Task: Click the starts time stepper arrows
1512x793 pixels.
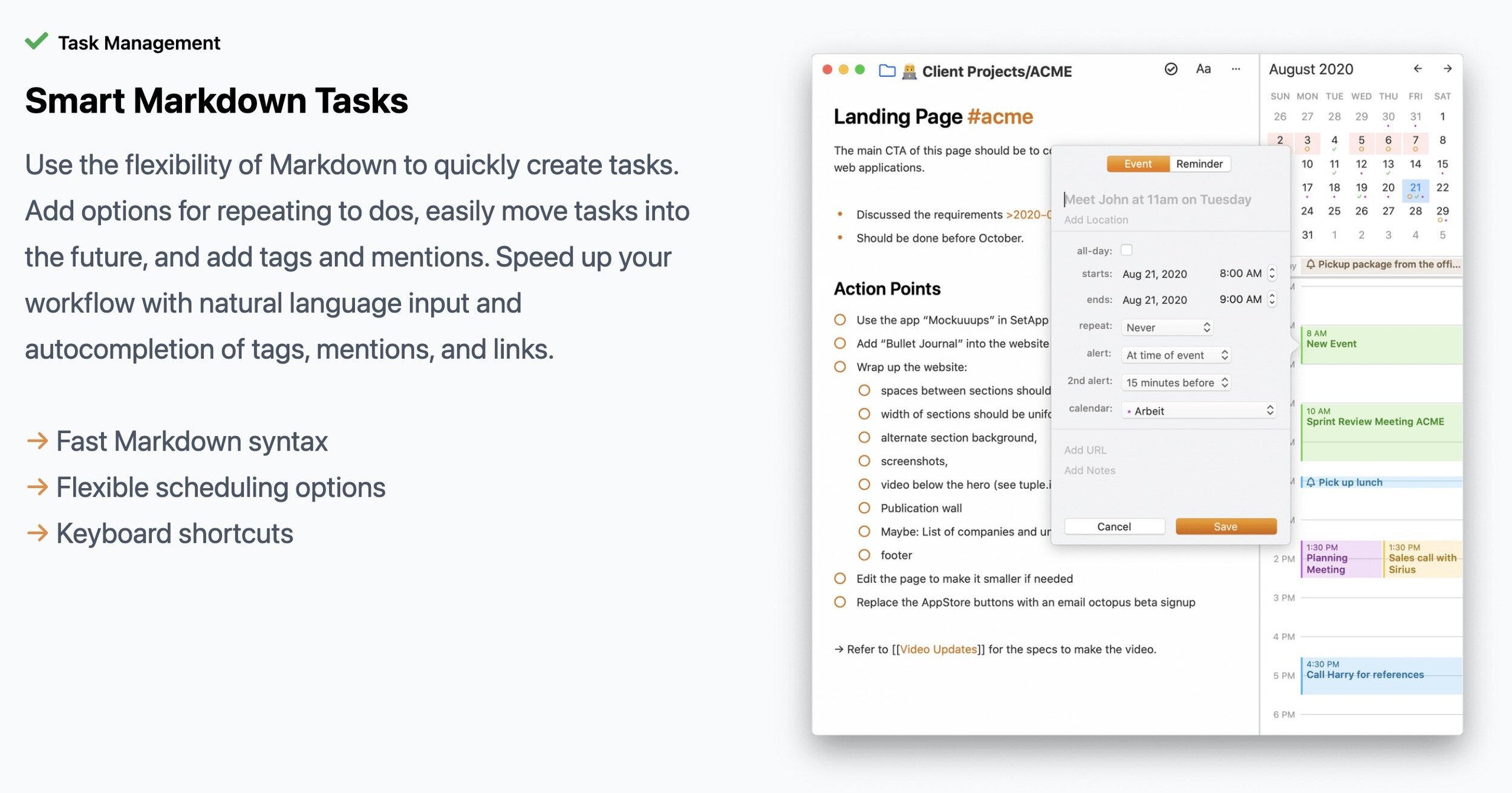Action: 1272,273
